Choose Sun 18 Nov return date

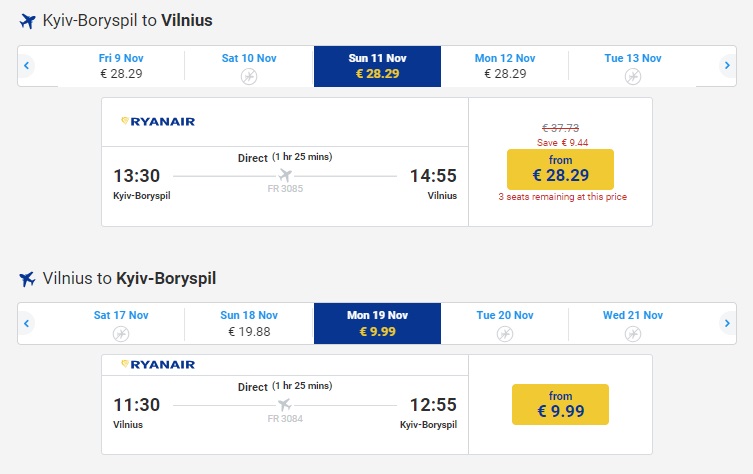pyautogui.click(x=249, y=323)
